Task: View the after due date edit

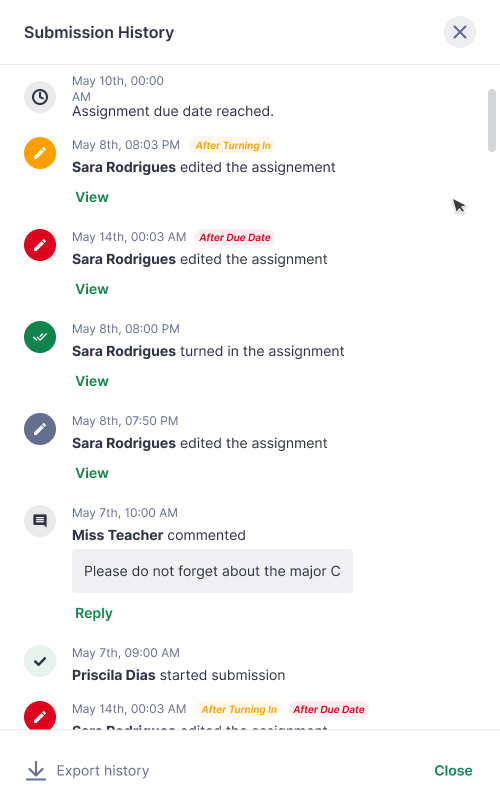Action: point(92,289)
